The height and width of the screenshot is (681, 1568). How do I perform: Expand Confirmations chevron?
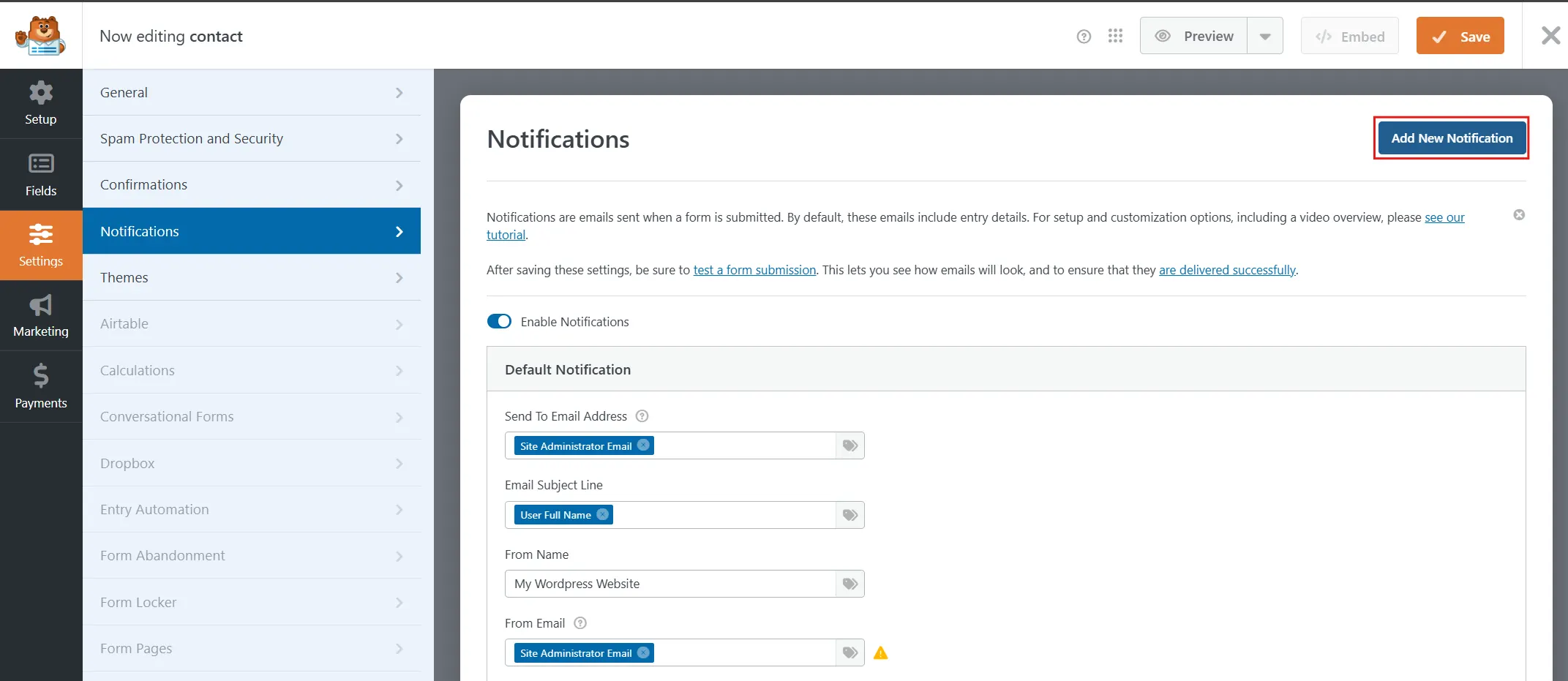[x=399, y=185]
